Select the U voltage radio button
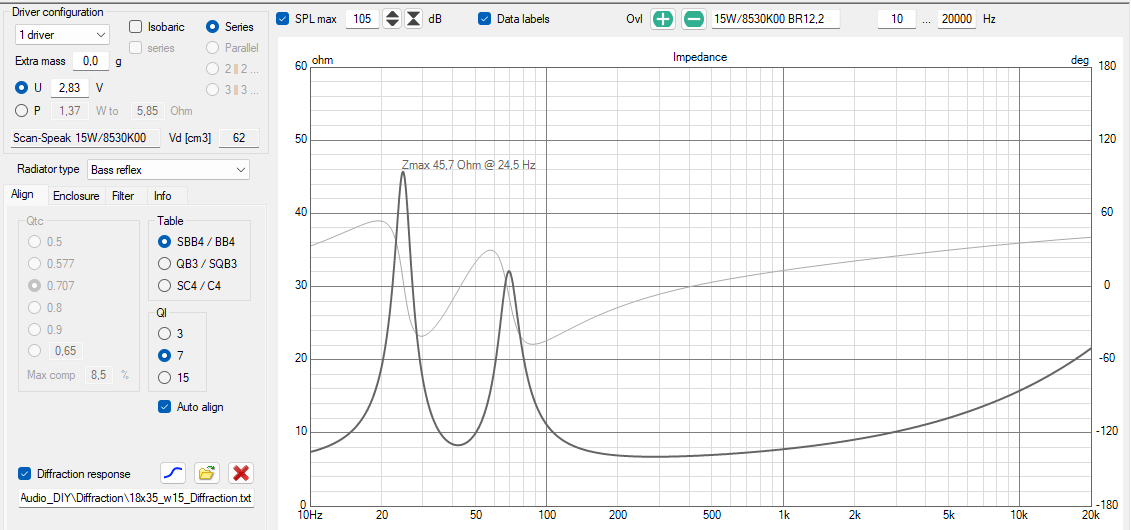 pyautogui.click(x=22, y=88)
